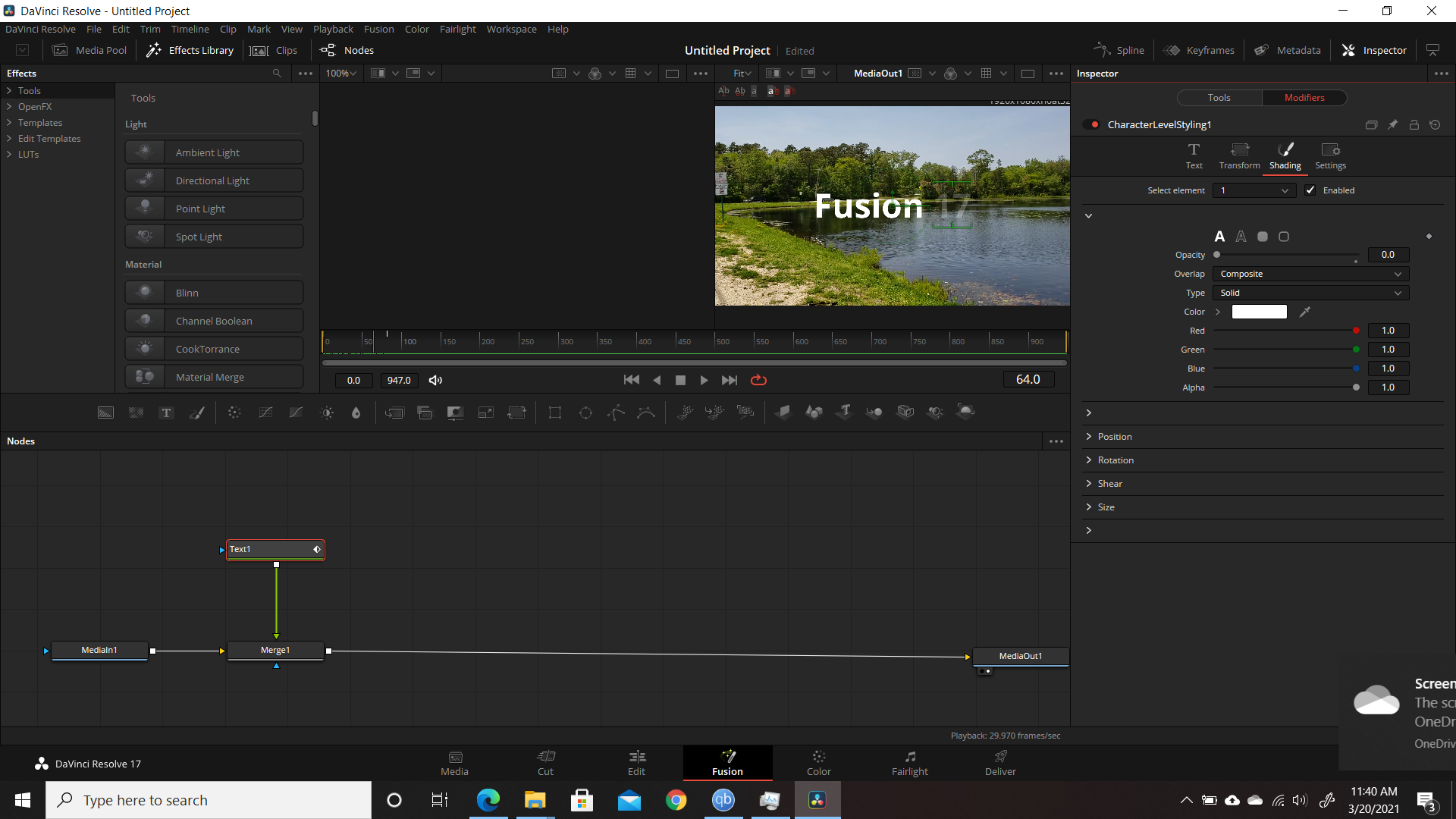Add a Blur node from toolbar

click(356, 413)
